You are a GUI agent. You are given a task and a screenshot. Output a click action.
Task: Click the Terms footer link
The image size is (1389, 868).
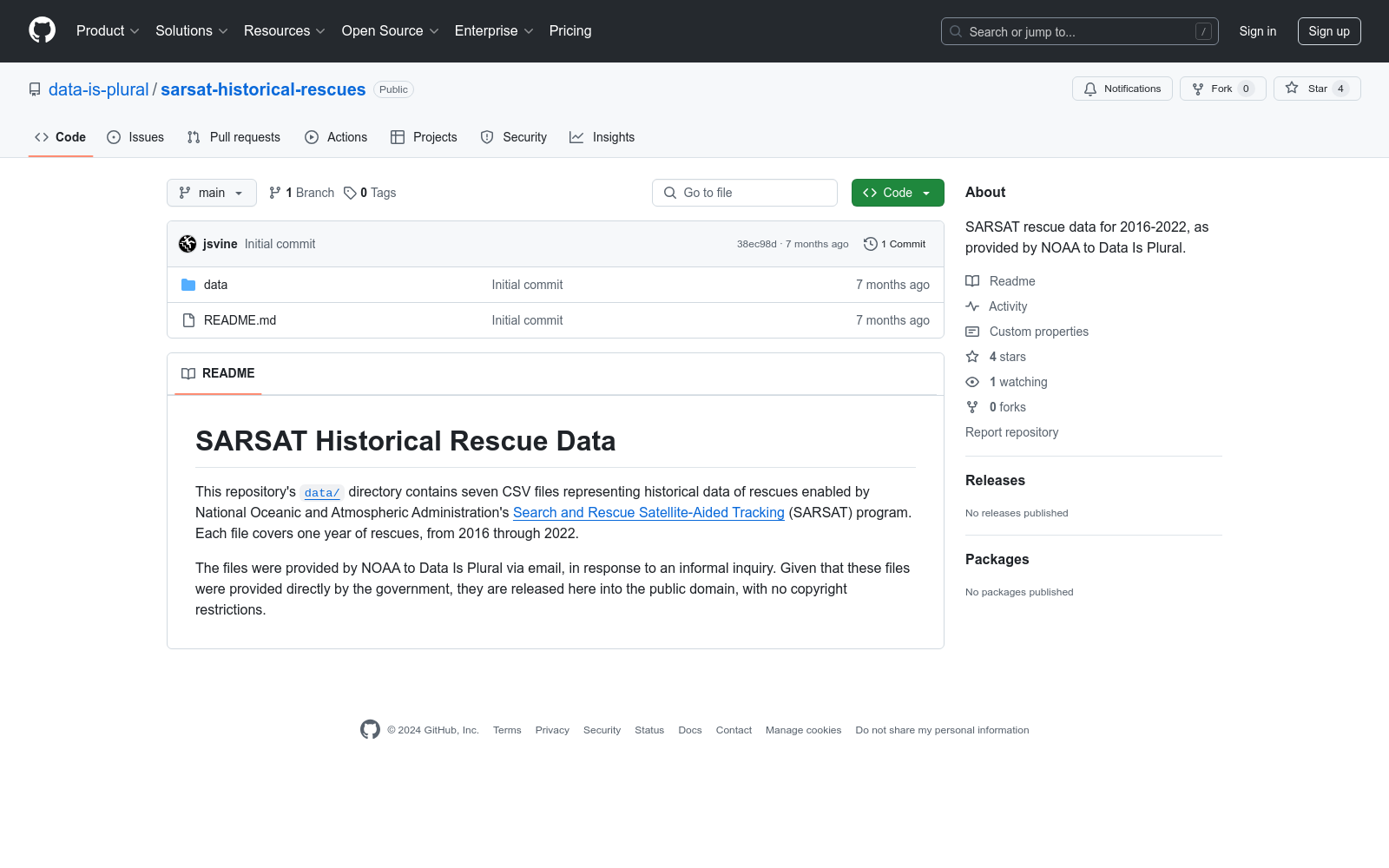tap(507, 730)
